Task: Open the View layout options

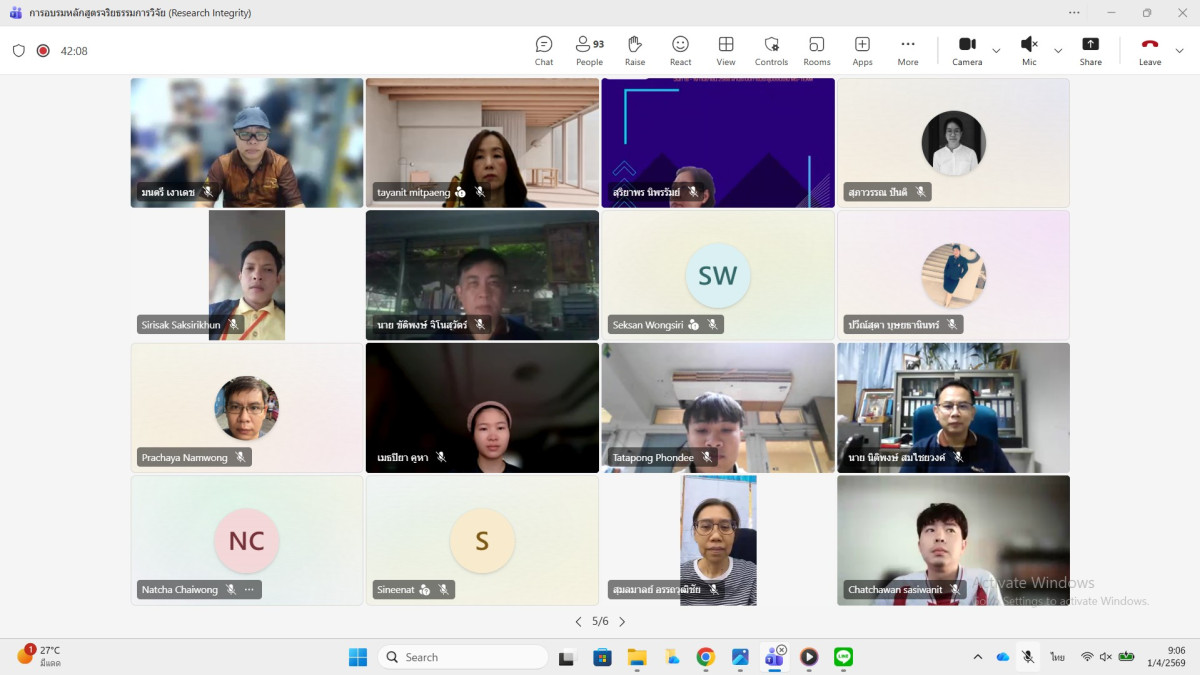Action: (726, 50)
